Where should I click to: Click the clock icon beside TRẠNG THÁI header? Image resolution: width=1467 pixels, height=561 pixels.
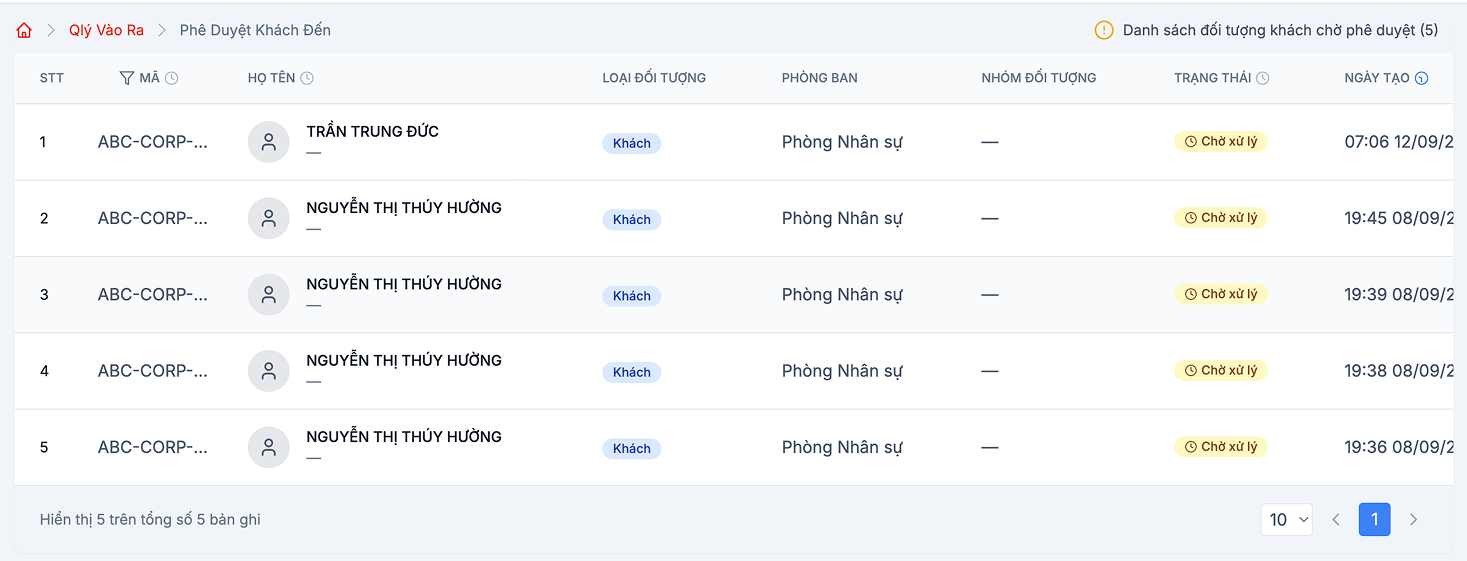click(x=1263, y=78)
